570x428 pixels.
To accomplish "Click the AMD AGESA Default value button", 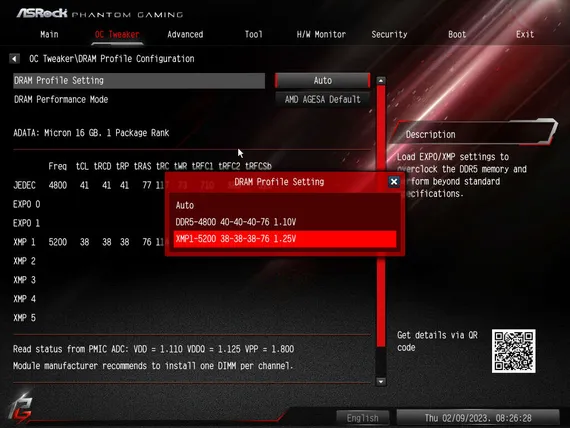I will coord(322,99).
